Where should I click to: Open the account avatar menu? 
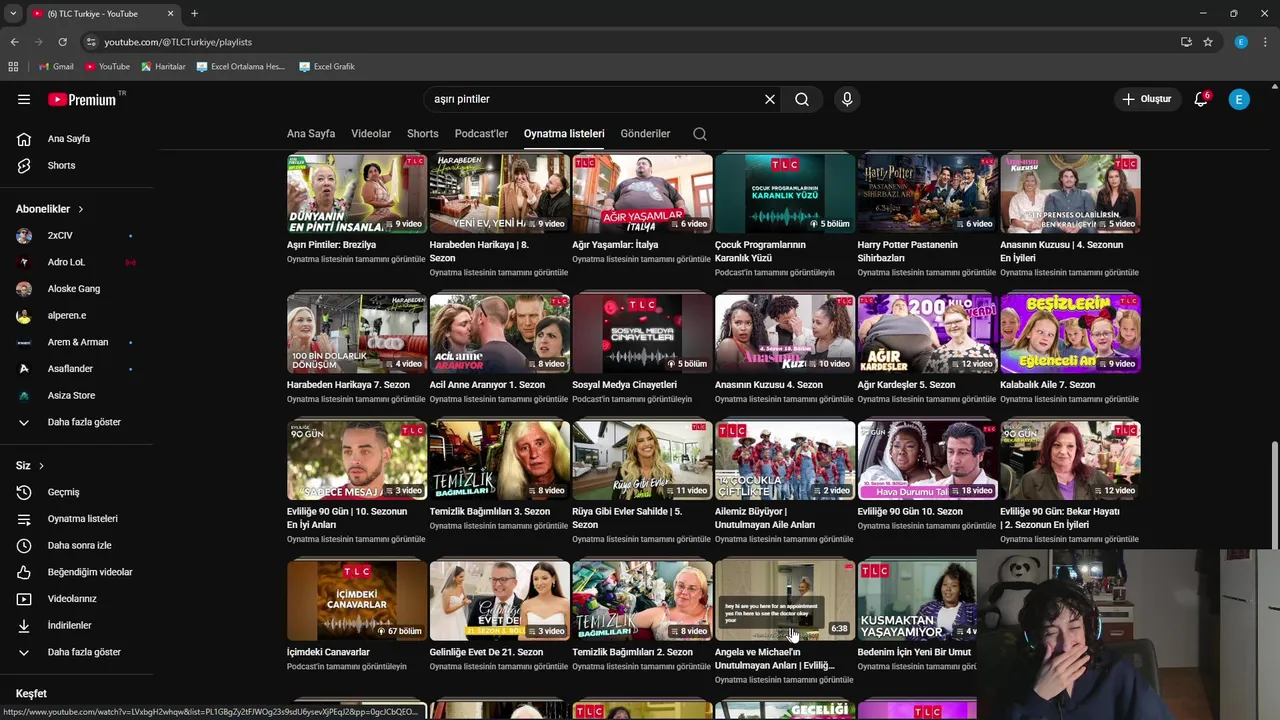pos(1239,99)
